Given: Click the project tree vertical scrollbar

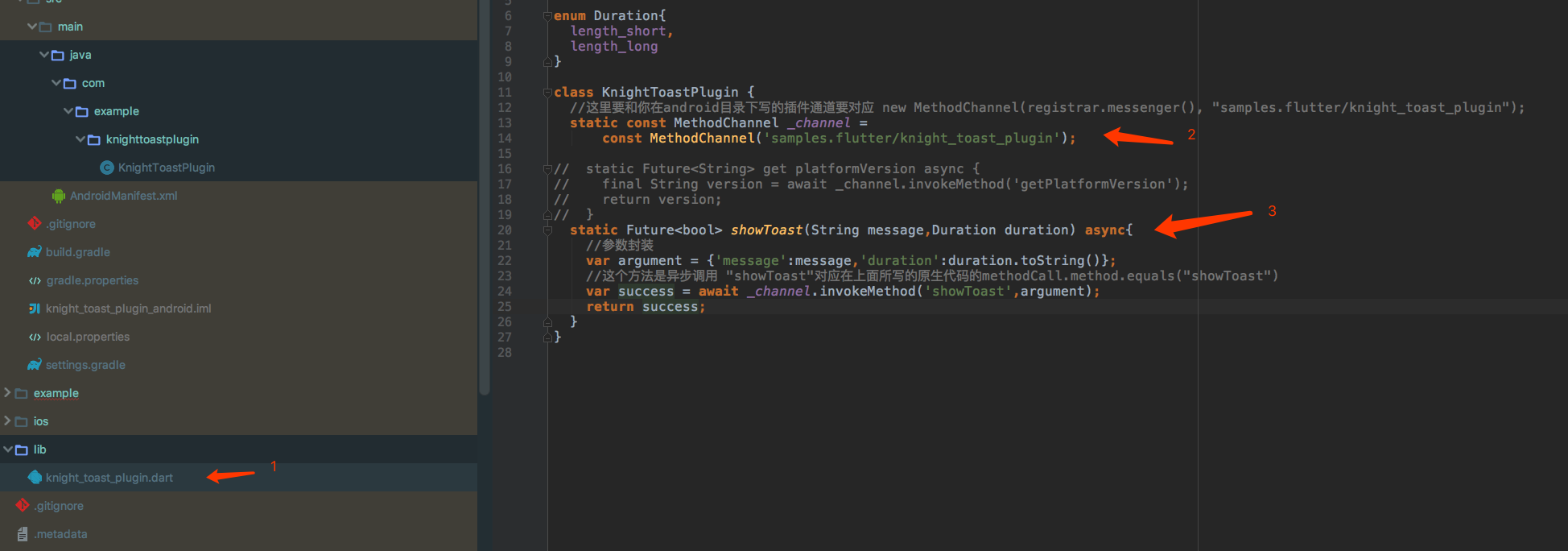Looking at the screenshot, I should click(485, 197).
